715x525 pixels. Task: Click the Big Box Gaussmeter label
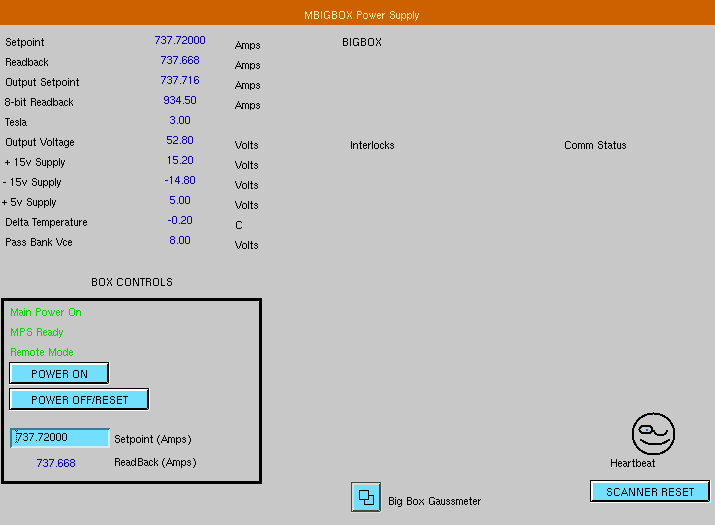tap(434, 501)
